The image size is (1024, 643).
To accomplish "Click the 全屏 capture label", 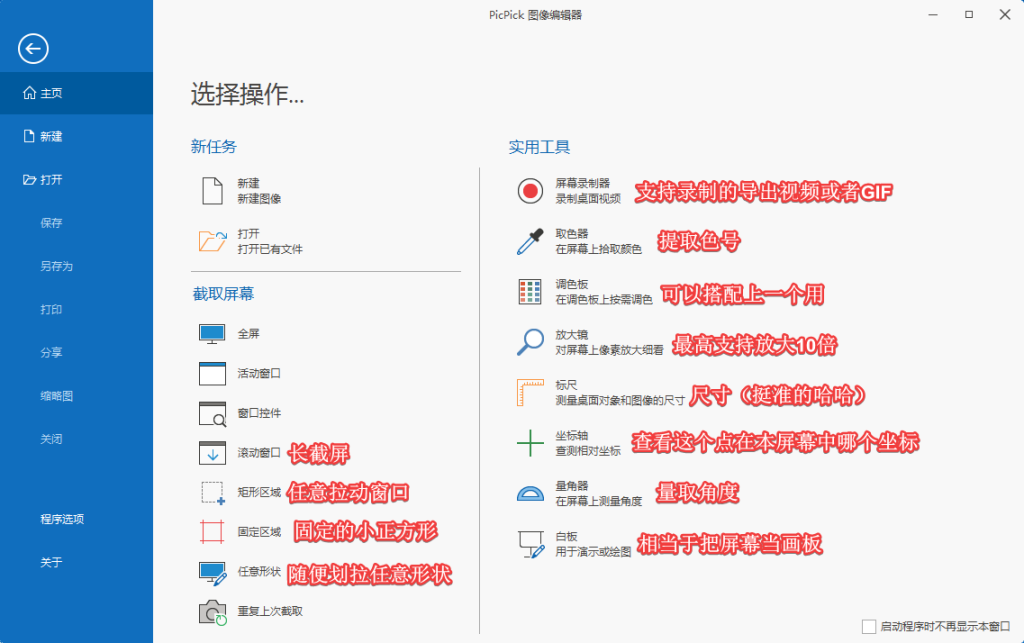I will tap(248, 334).
